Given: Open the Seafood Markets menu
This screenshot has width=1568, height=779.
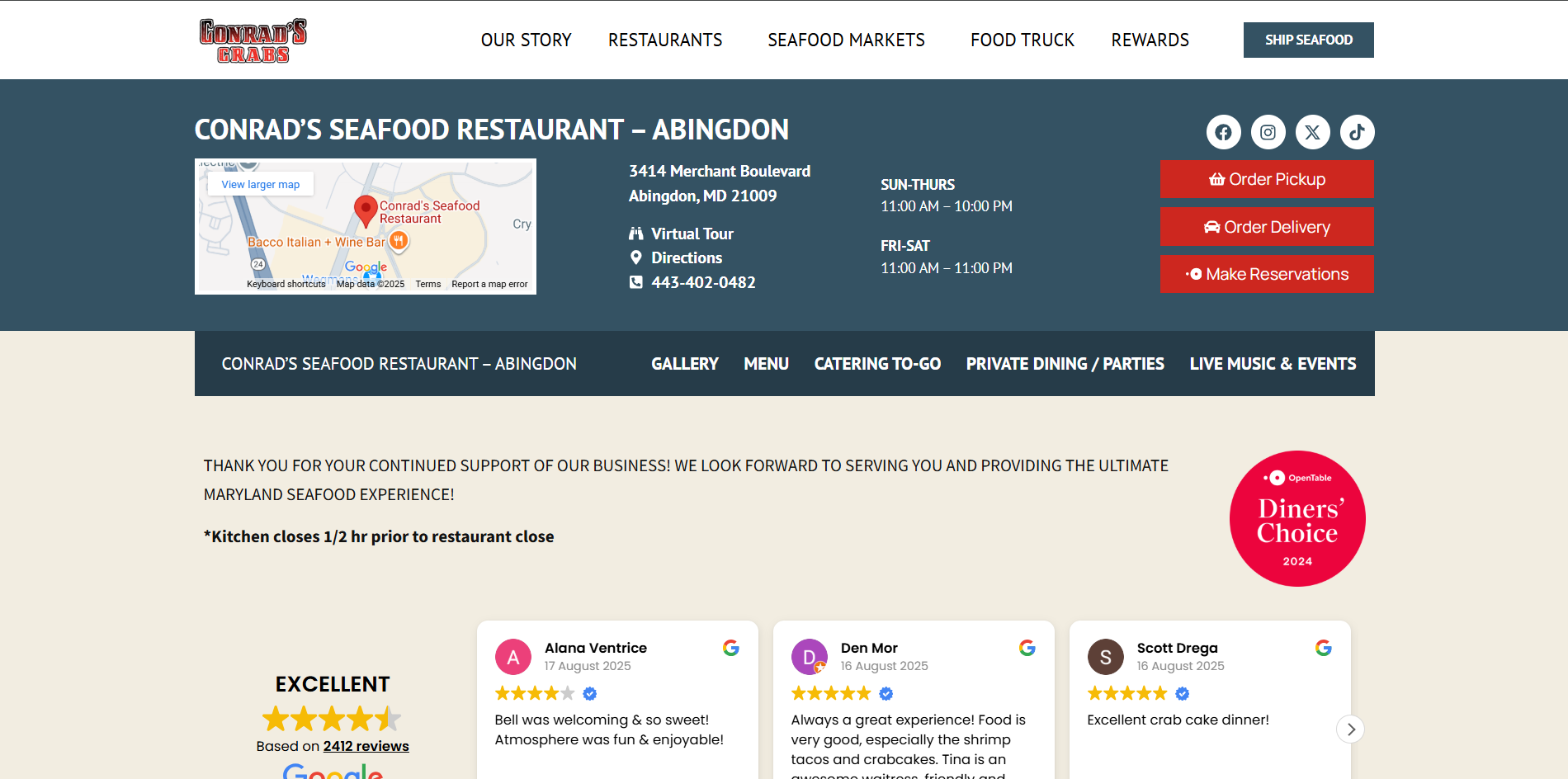Looking at the screenshot, I should (846, 40).
